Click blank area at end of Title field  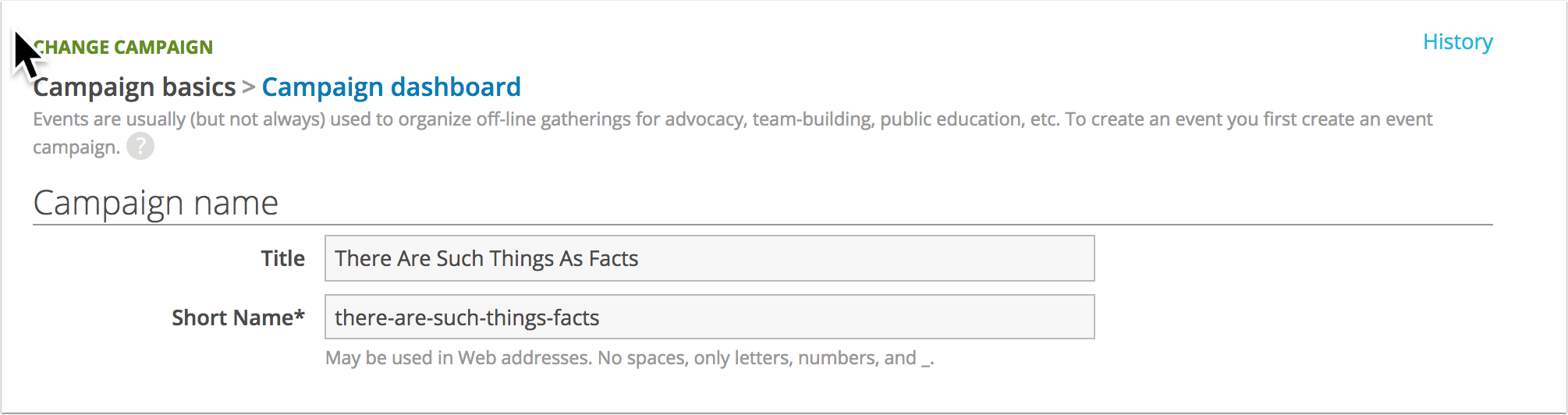866,258
